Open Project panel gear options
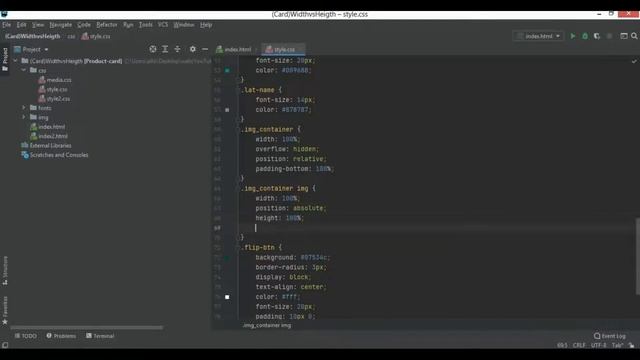 [193, 49]
